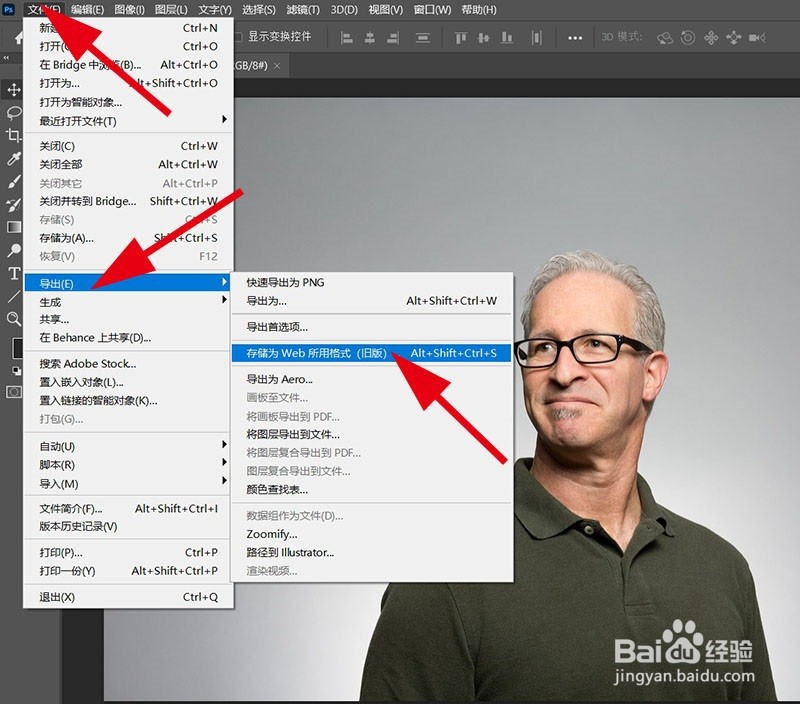Open the 帮助(H) menu
800x704 pixels.
point(479,9)
